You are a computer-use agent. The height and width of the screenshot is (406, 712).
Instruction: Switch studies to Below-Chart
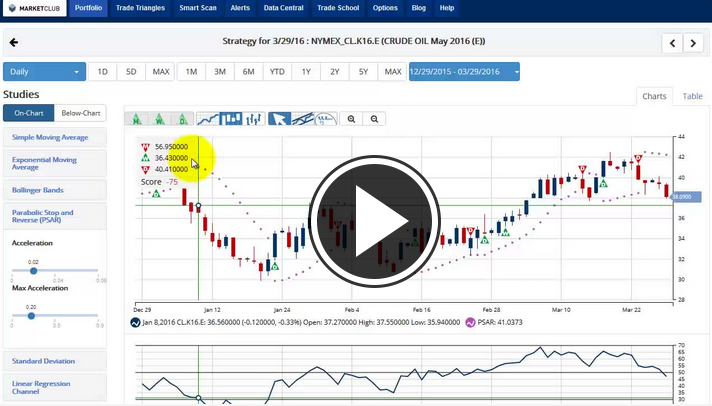[x=79, y=113]
